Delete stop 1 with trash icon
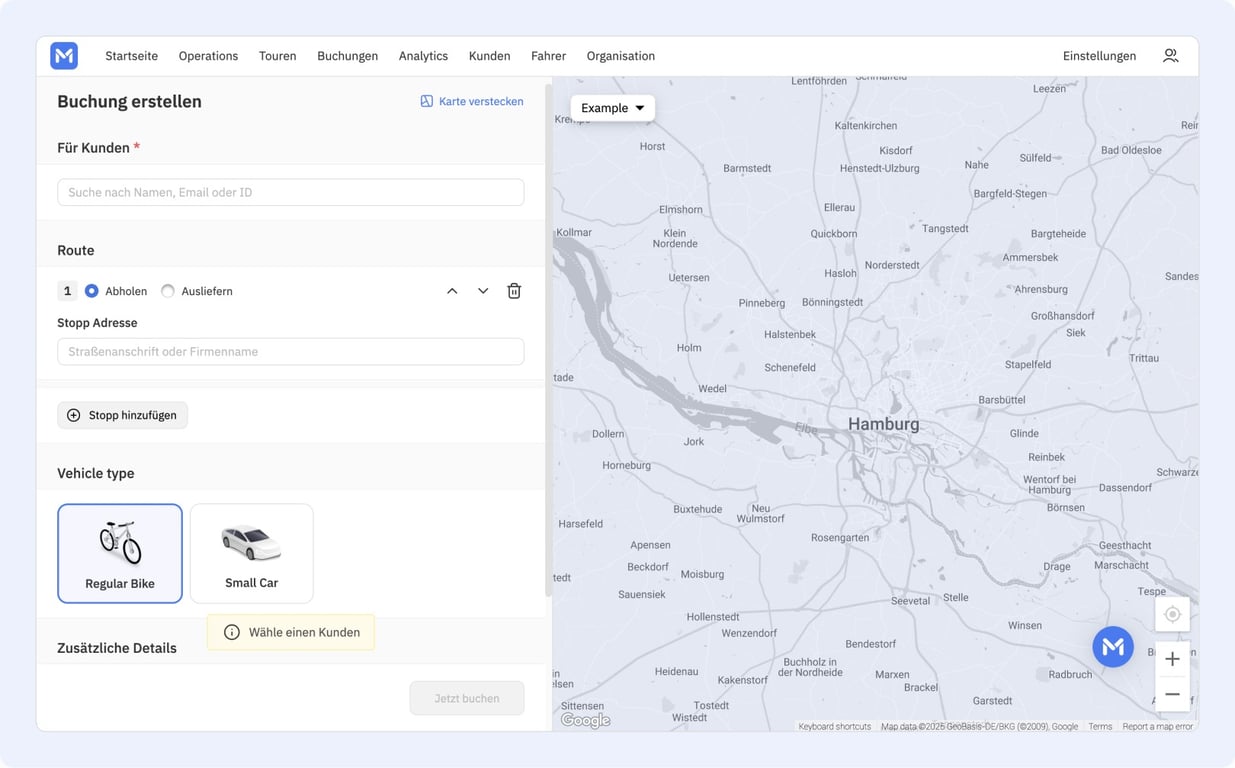 [x=514, y=291]
